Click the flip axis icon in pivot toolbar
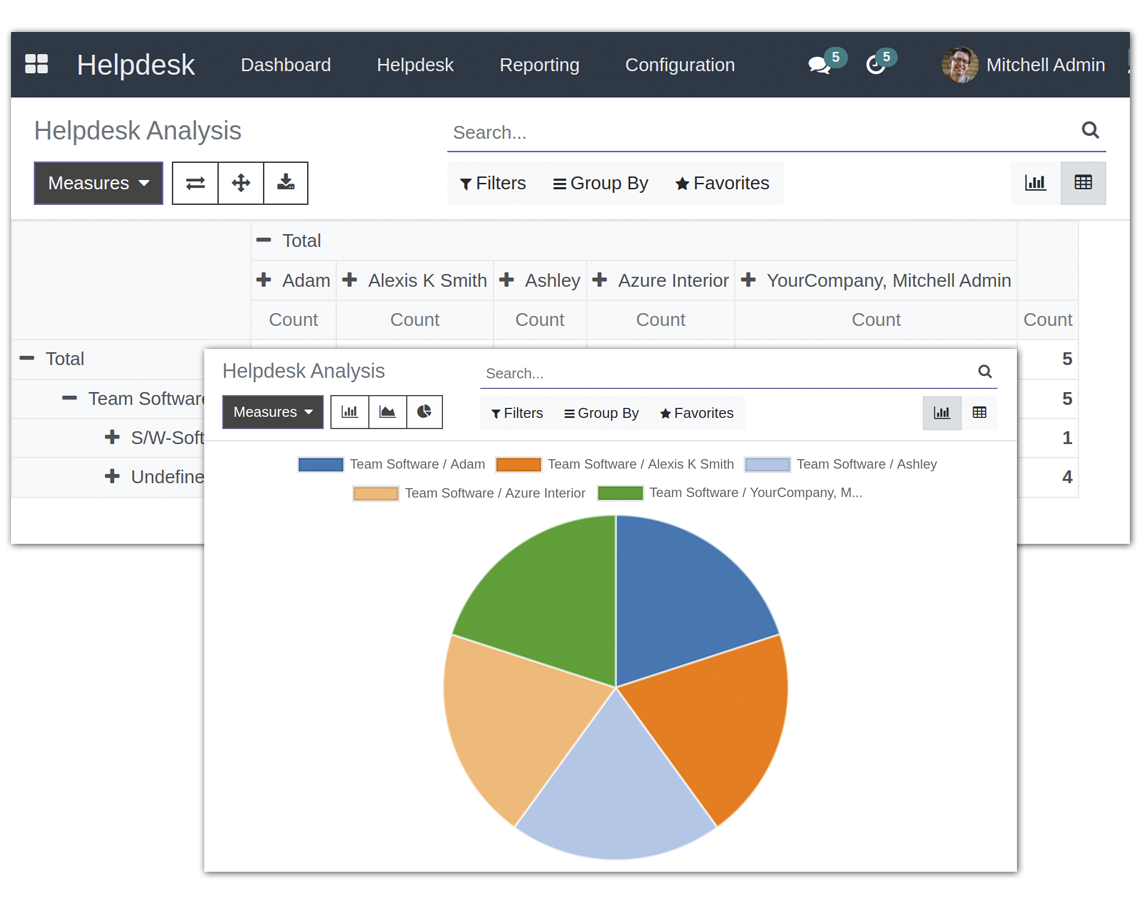This screenshot has height=900, width=1140. tap(195, 183)
